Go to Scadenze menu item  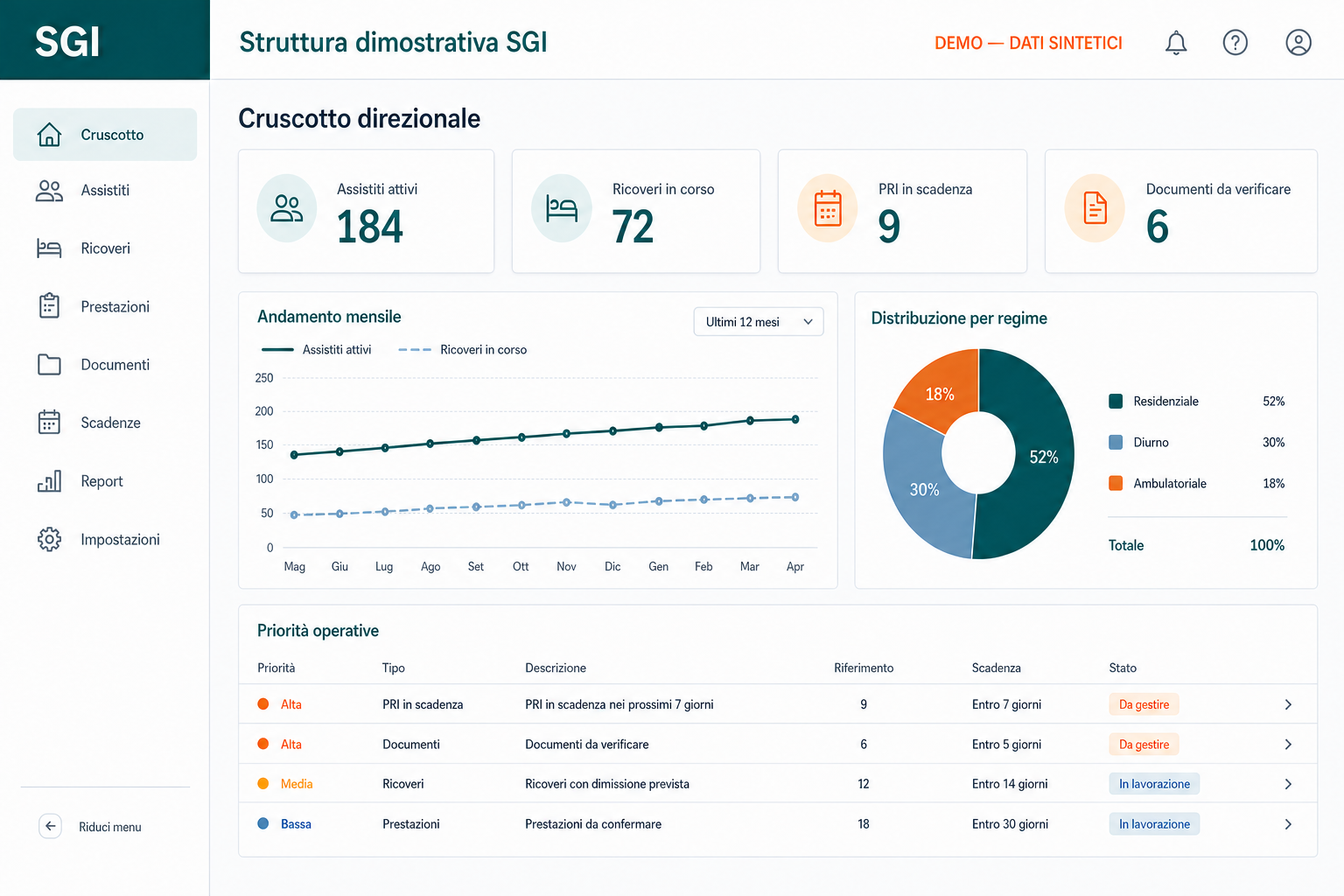(x=105, y=423)
